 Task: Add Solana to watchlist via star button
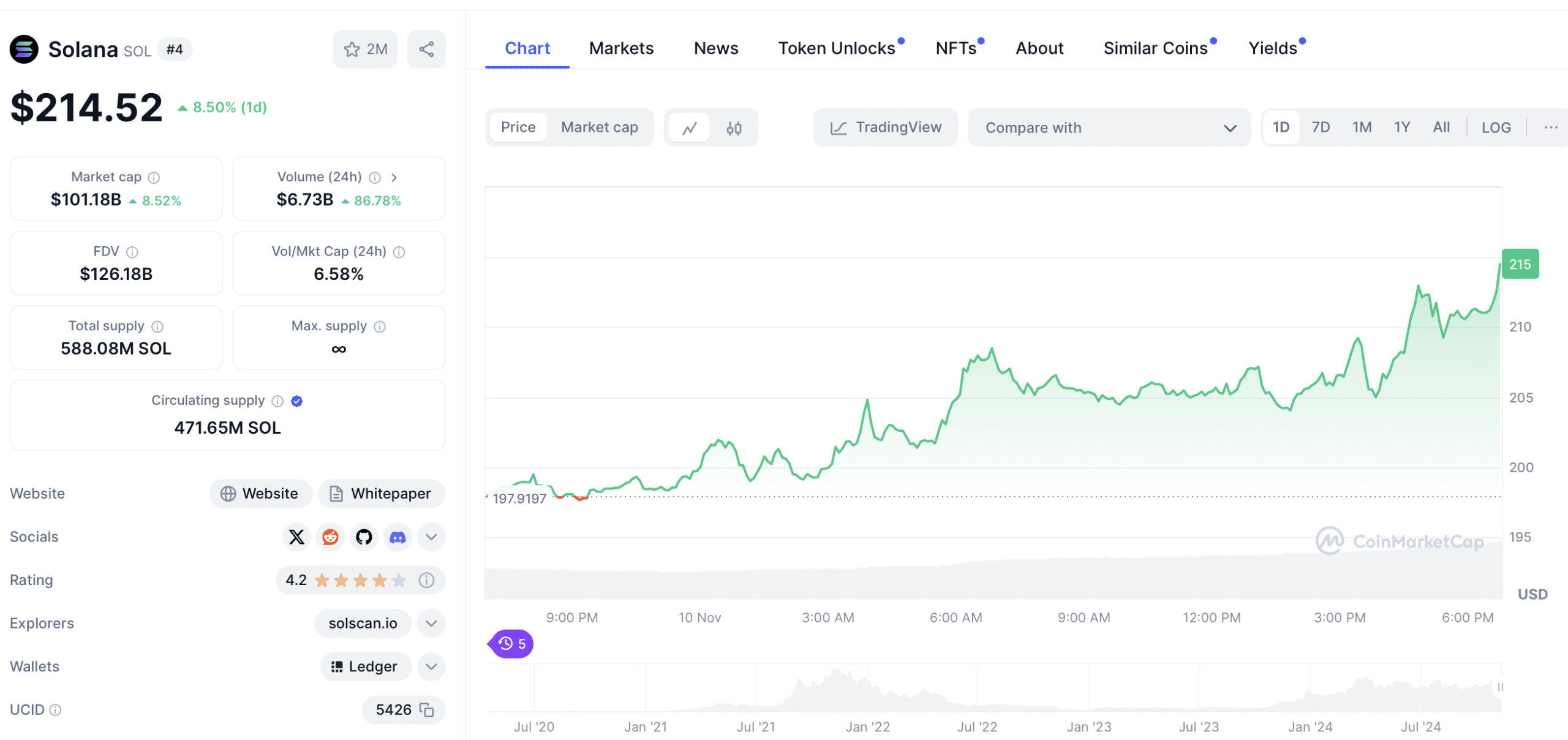(x=365, y=49)
